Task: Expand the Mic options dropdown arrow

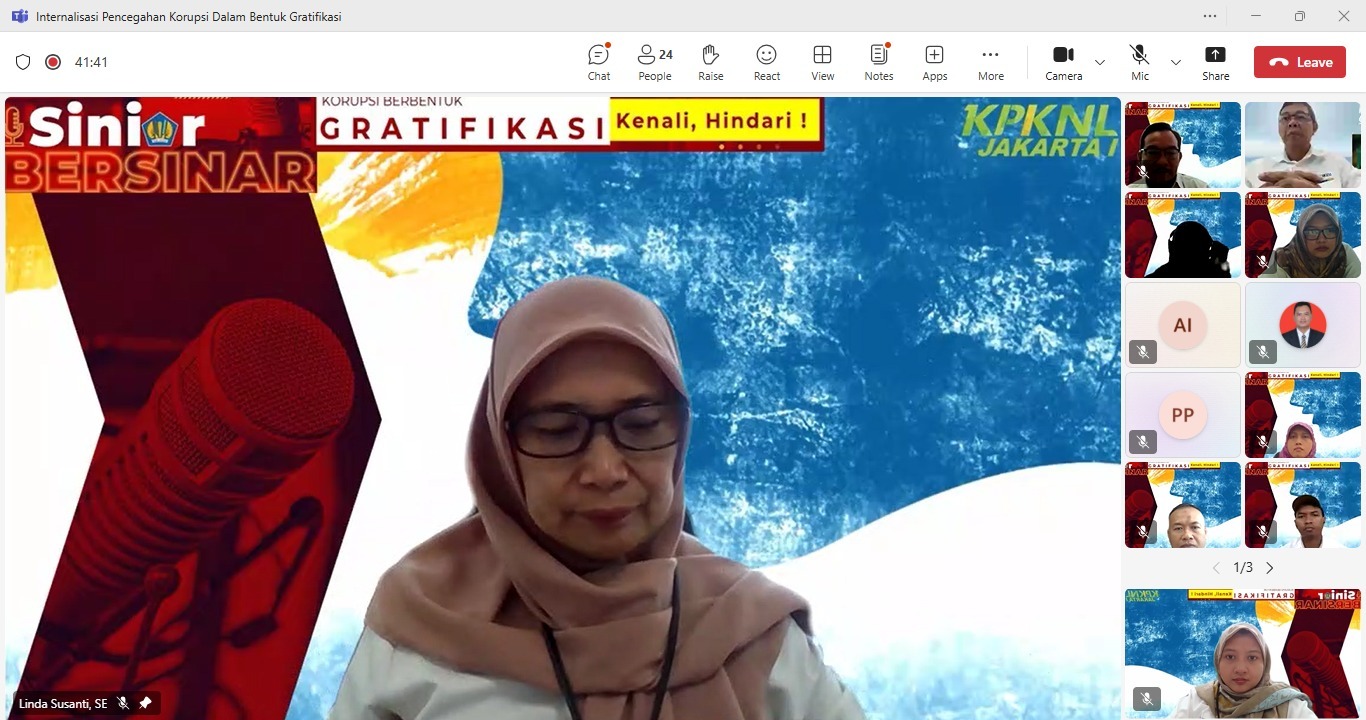Action: click(x=1176, y=62)
